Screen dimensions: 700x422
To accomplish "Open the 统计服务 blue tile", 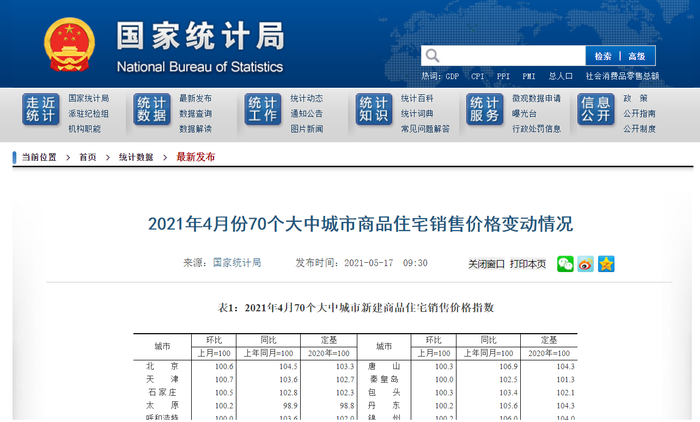I will (484, 109).
